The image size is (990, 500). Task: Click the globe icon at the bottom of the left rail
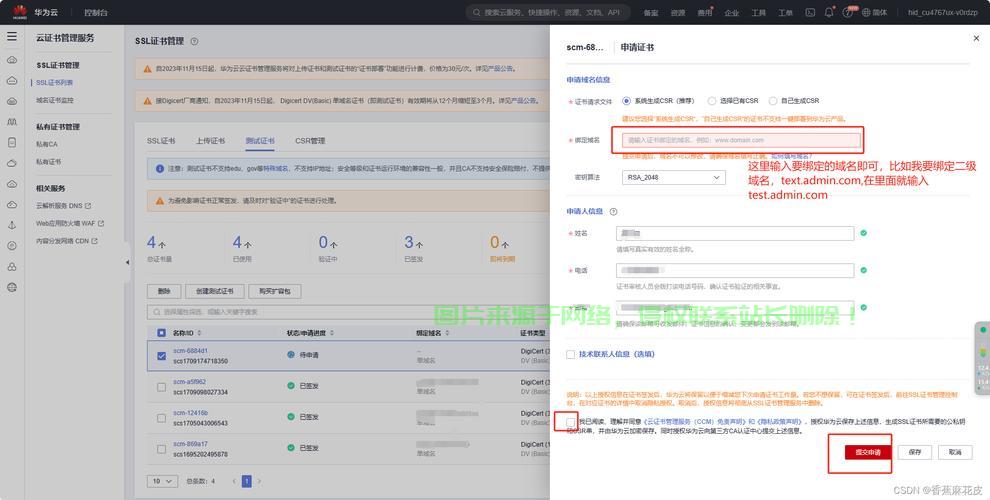(x=12, y=287)
